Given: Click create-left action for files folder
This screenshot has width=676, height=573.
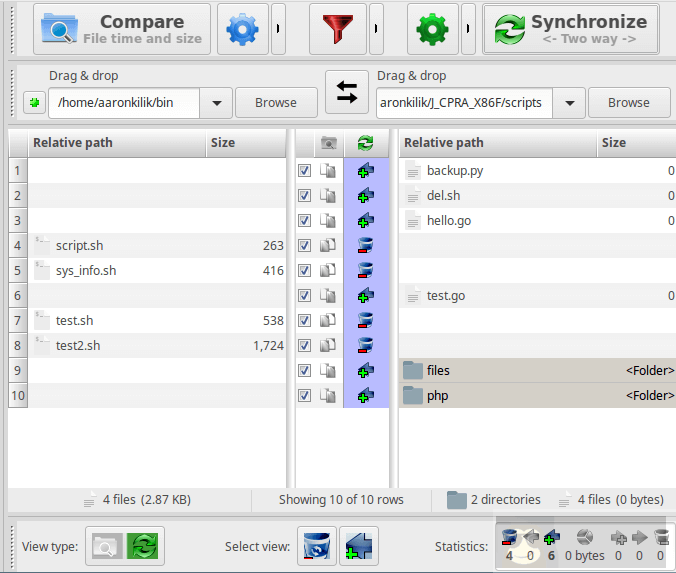Looking at the screenshot, I should 366,371.
